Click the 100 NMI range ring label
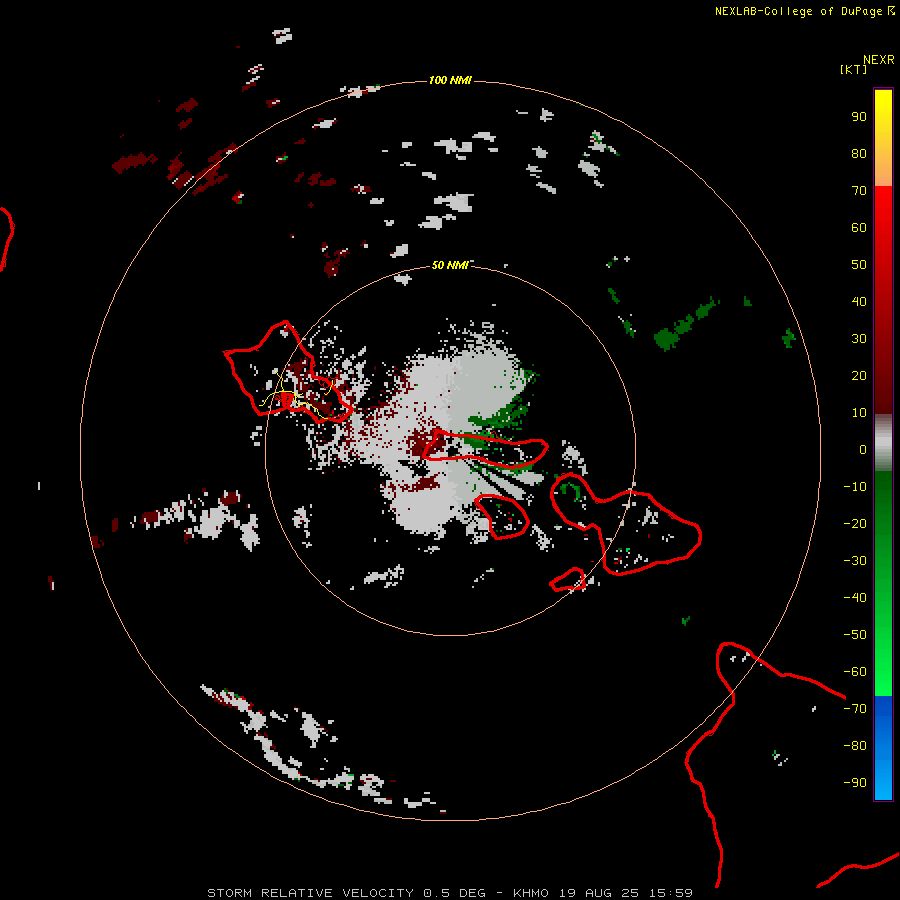Image resolution: width=900 pixels, height=900 pixels. (x=450, y=80)
